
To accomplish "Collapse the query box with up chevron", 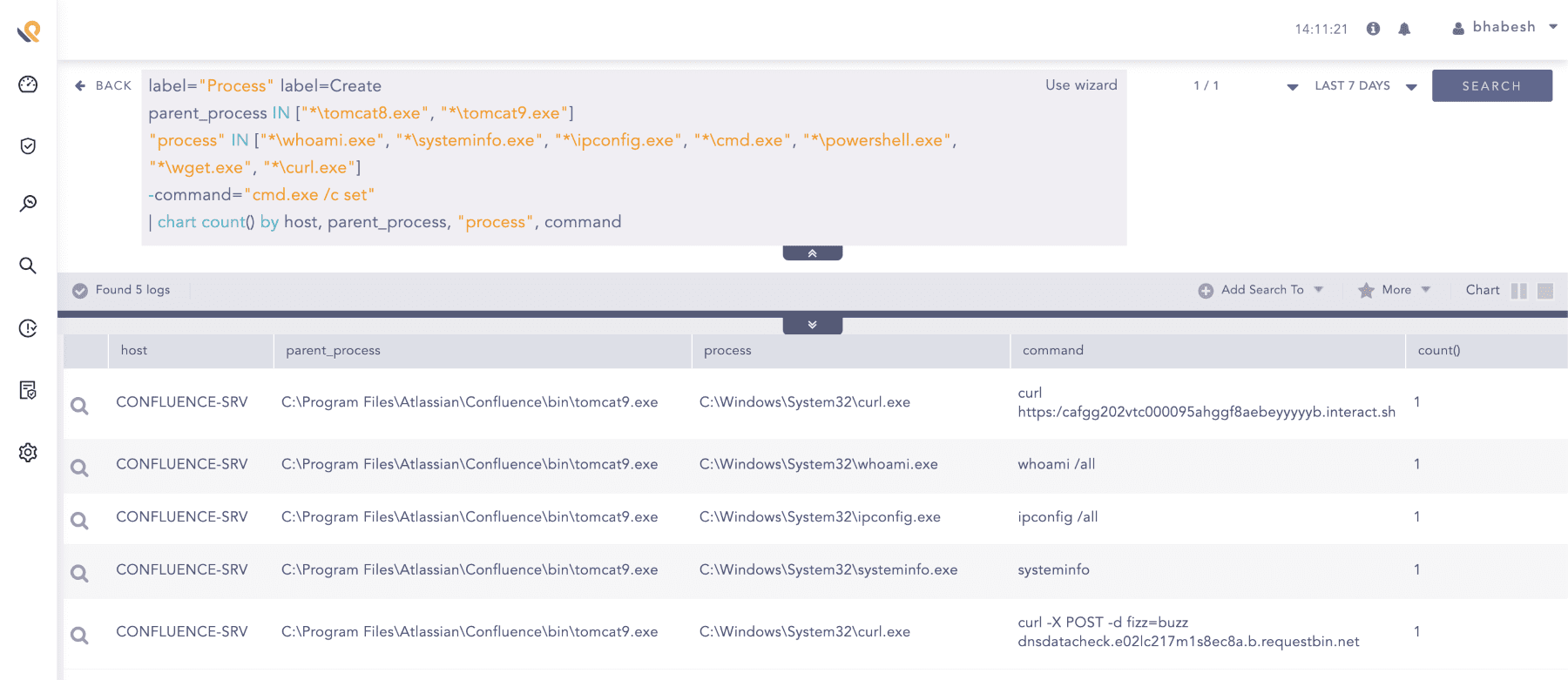I will 812,253.
